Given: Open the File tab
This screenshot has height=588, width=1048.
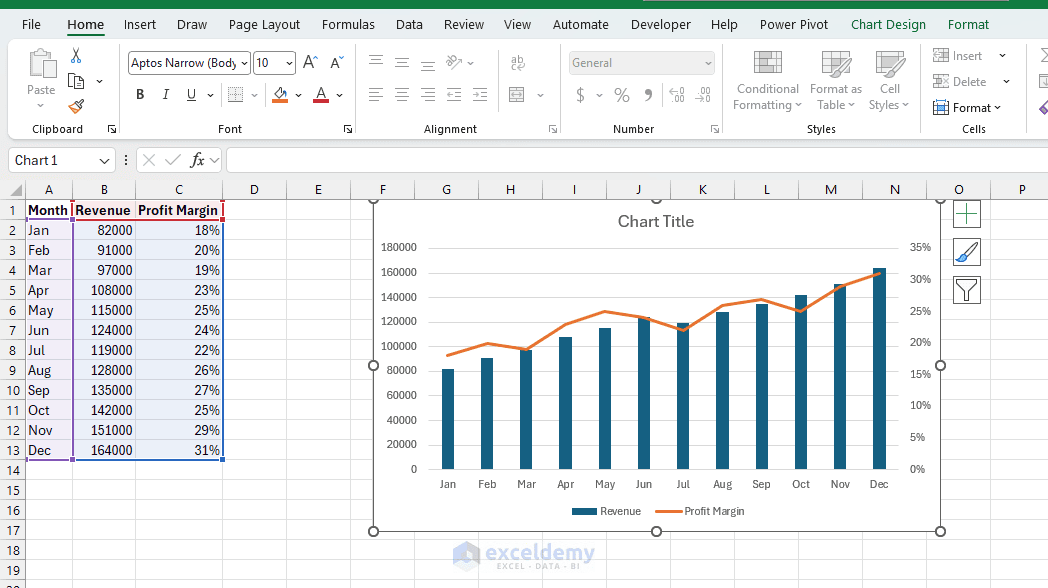Looking at the screenshot, I should point(31,25).
